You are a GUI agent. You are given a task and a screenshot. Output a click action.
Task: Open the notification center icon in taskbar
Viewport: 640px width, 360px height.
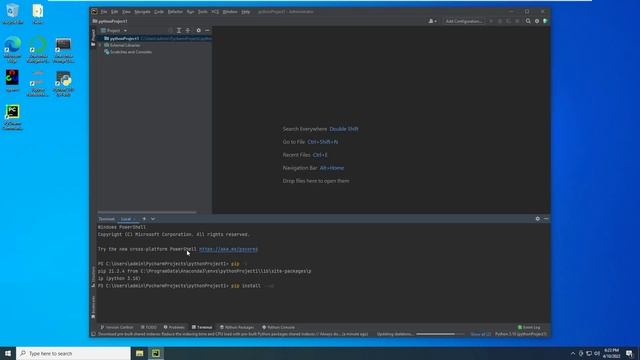[629, 353]
